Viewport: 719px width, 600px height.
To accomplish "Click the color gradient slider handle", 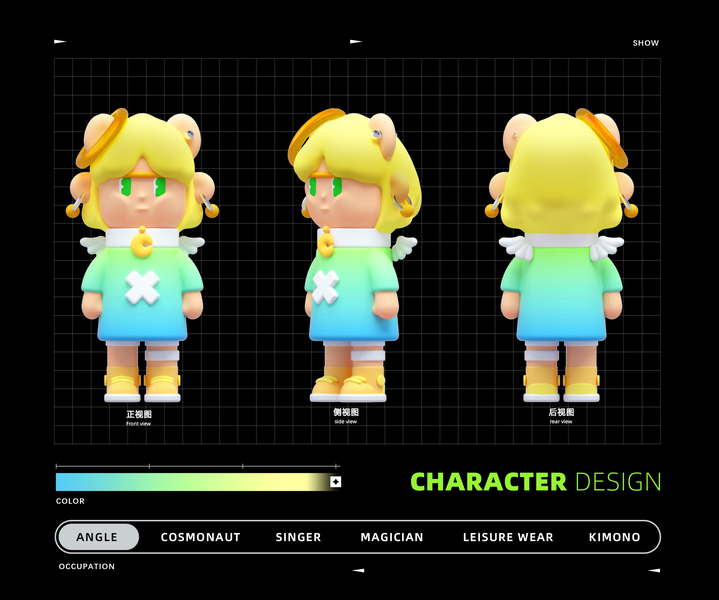I will [x=336, y=482].
